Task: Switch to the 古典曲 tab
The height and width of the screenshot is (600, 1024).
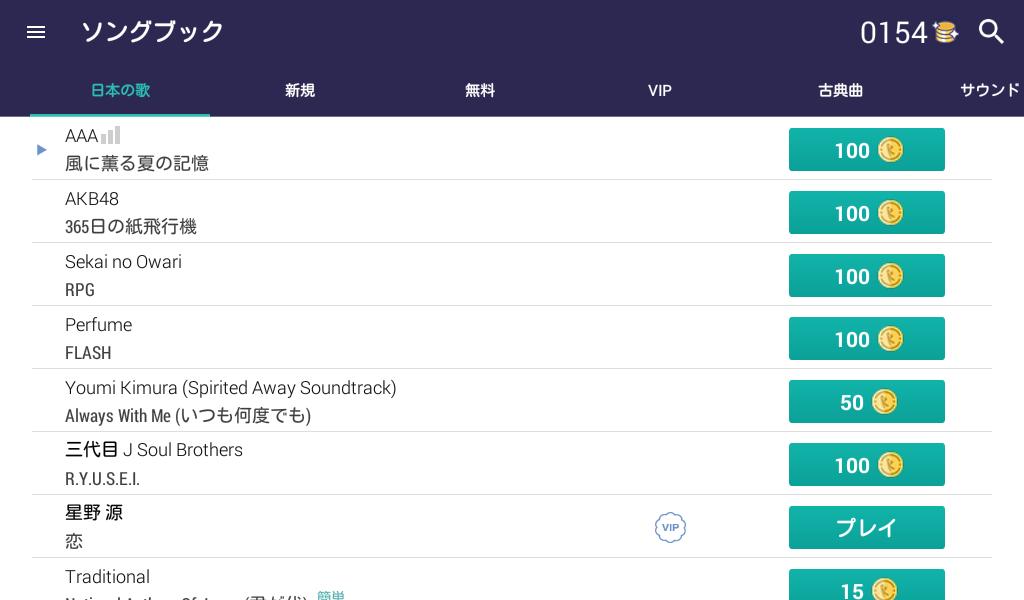Action: [840, 90]
